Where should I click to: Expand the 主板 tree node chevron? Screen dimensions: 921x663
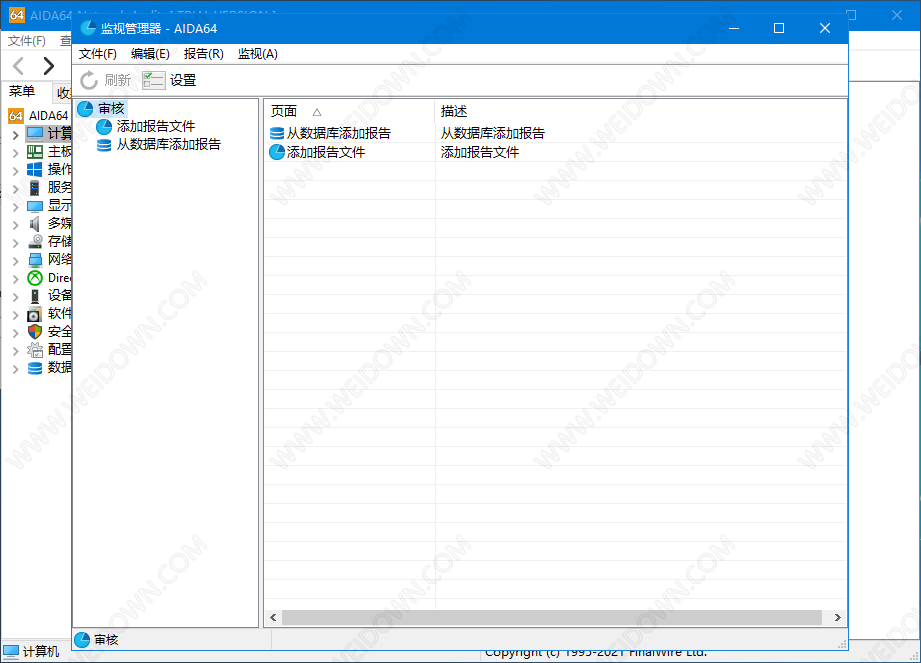point(15,152)
